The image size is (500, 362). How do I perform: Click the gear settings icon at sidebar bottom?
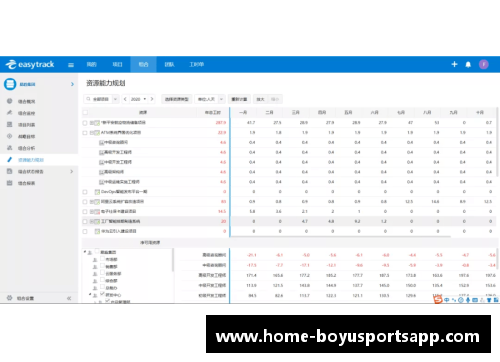coord(9,298)
